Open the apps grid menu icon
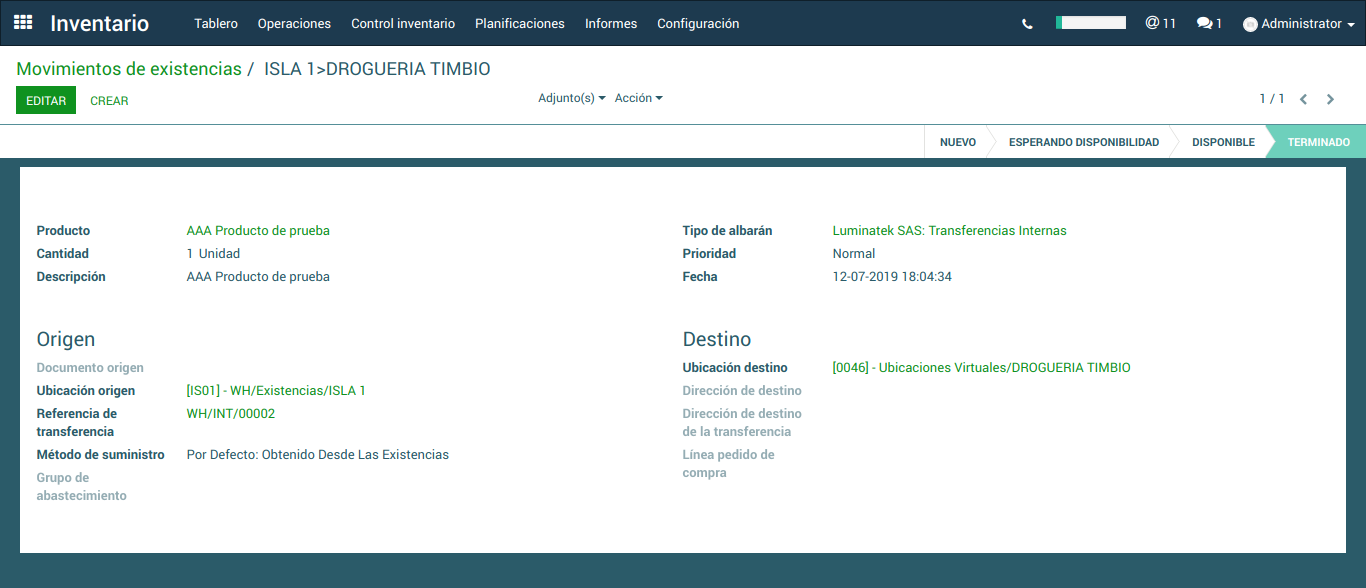 coord(23,23)
